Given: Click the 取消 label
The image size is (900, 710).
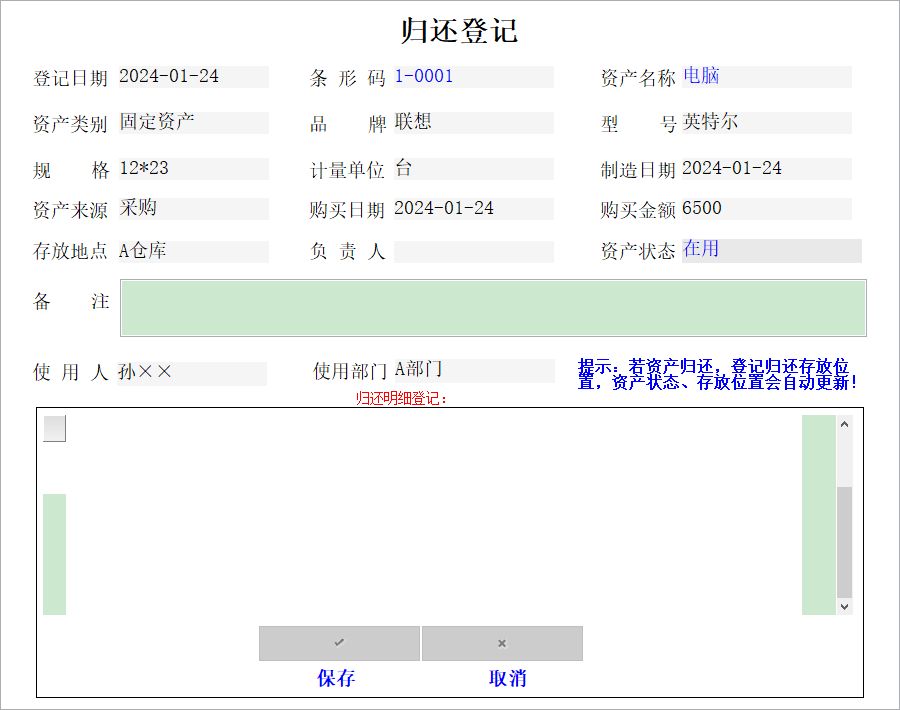Looking at the screenshot, I should tap(507, 678).
